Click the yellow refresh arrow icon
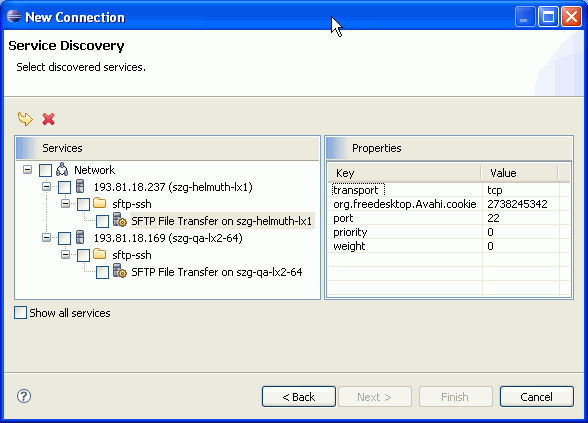The image size is (588, 423). [25, 119]
